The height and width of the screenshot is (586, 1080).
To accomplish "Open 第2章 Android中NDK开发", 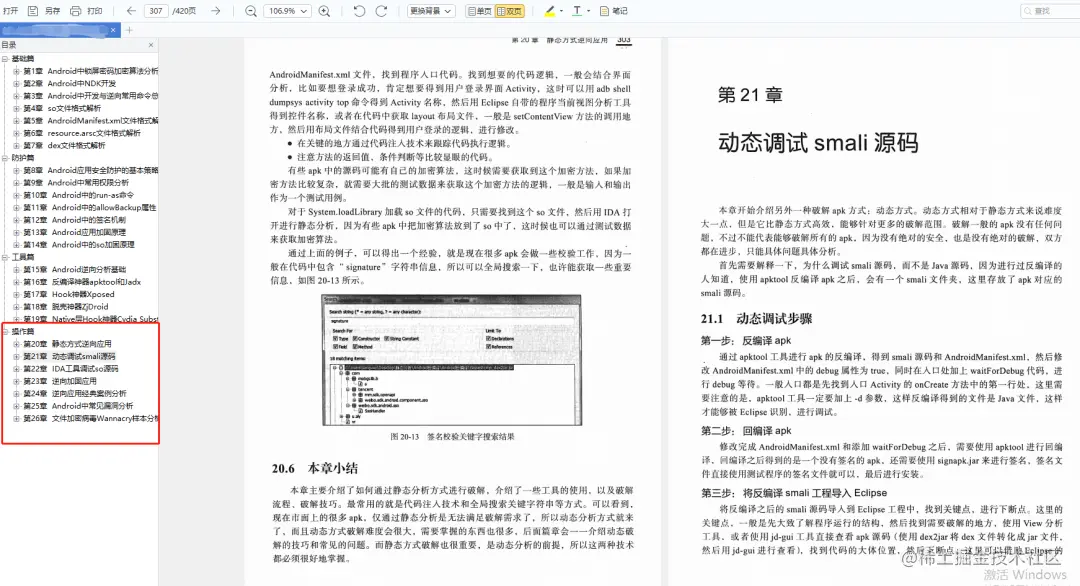I will tap(70, 83).
